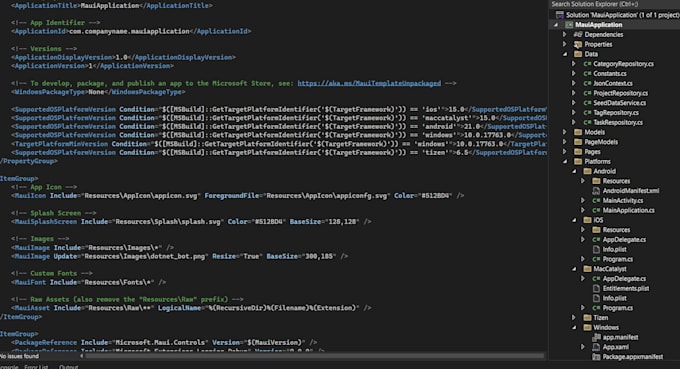Click the Models folder icon
680x369 pixels.
578,132
